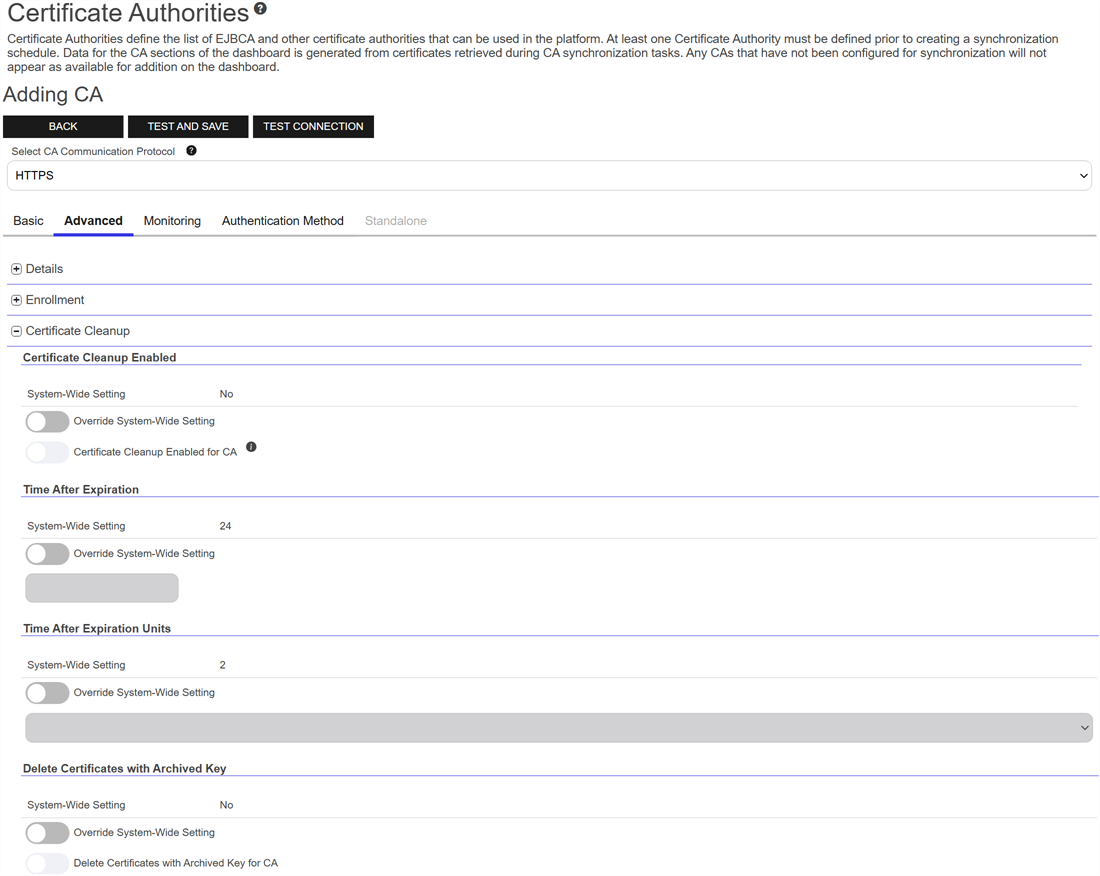Enable Delete Certificates with Archived Key for CA
The height and width of the screenshot is (876, 1100).
pyautogui.click(x=47, y=863)
